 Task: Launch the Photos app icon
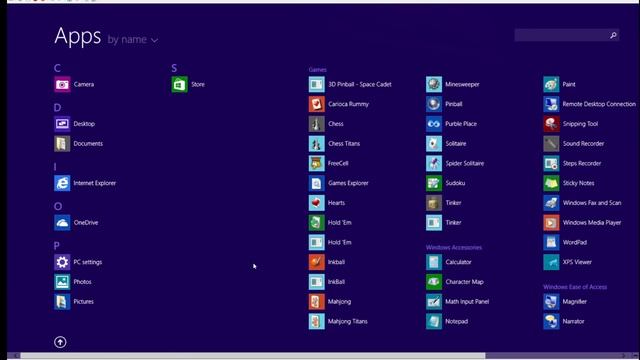[62, 282]
